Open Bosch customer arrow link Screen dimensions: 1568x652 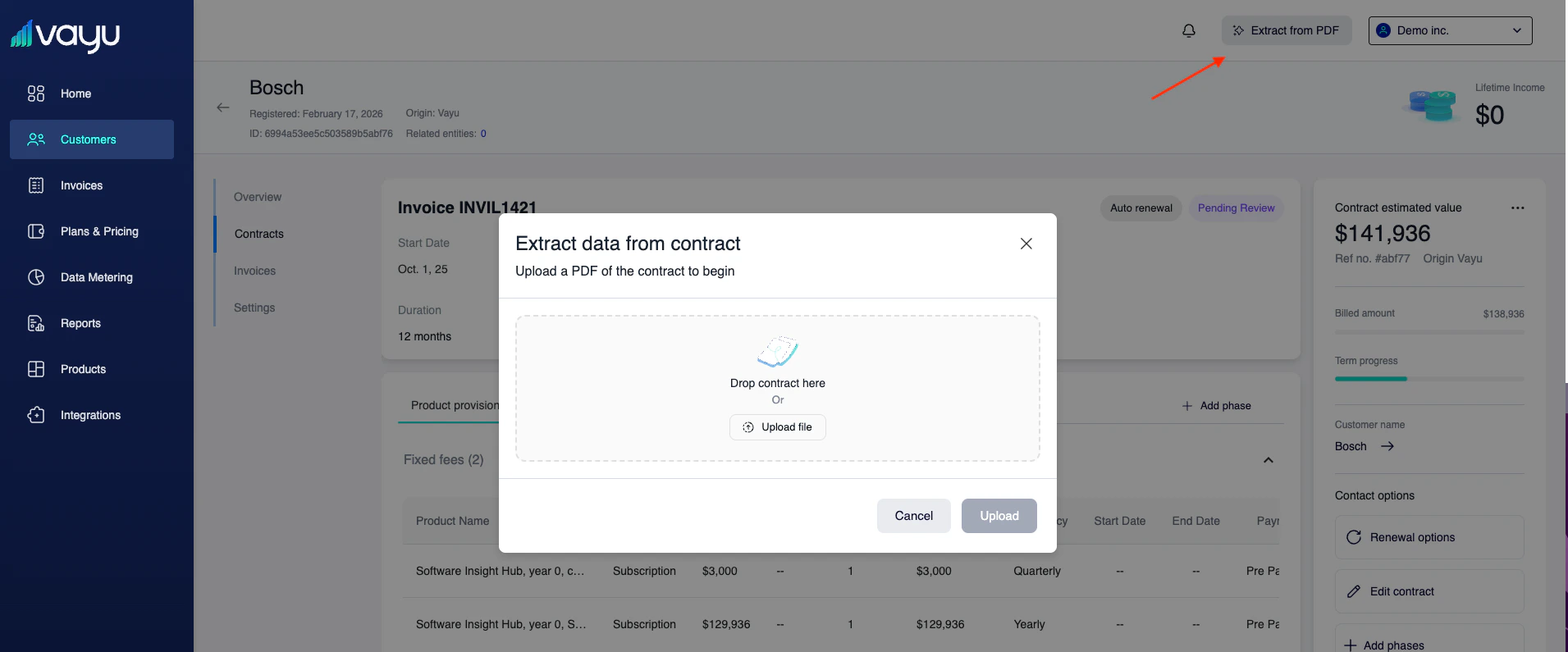[1387, 446]
